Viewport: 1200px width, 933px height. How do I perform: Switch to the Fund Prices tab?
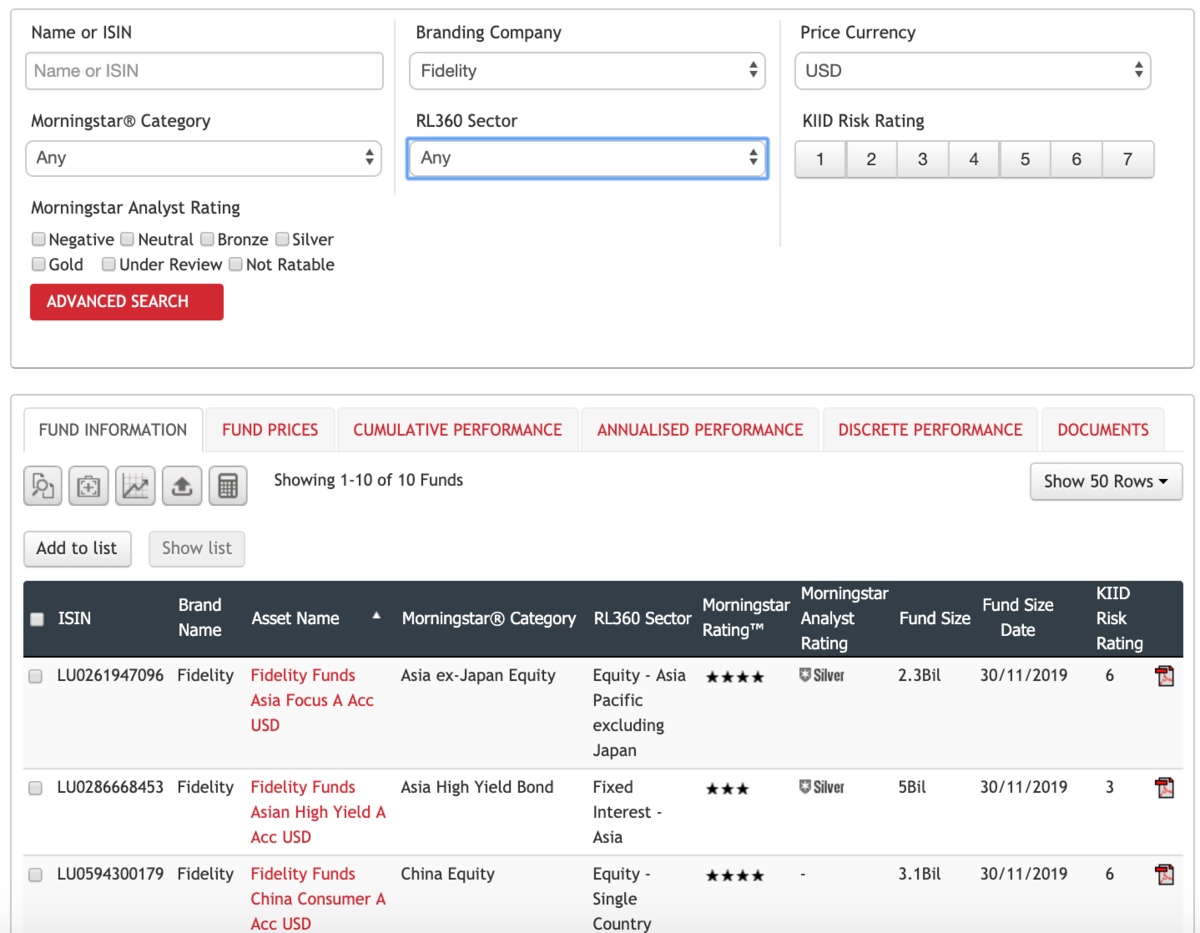[270, 430]
